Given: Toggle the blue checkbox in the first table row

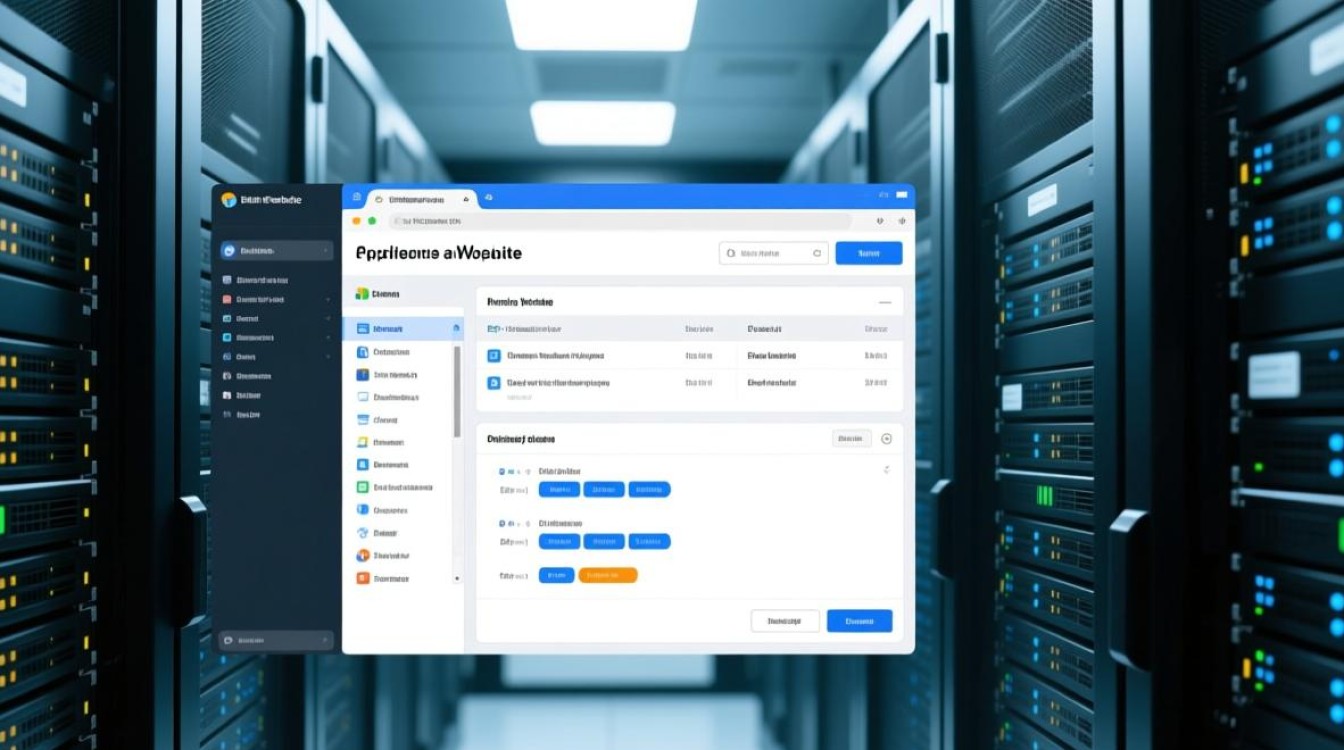Looking at the screenshot, I should pyautogui.click(x=493, y=355).
